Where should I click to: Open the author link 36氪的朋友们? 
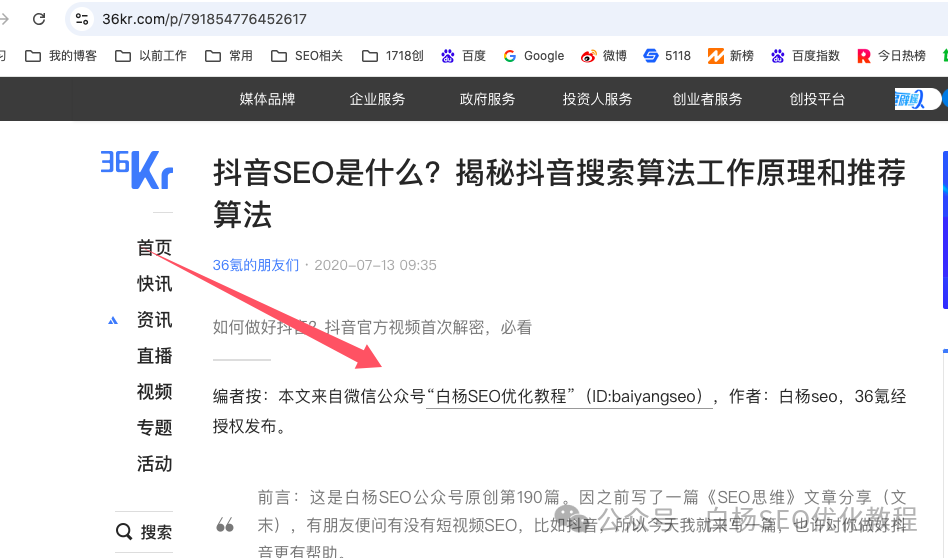pos(256,265)
